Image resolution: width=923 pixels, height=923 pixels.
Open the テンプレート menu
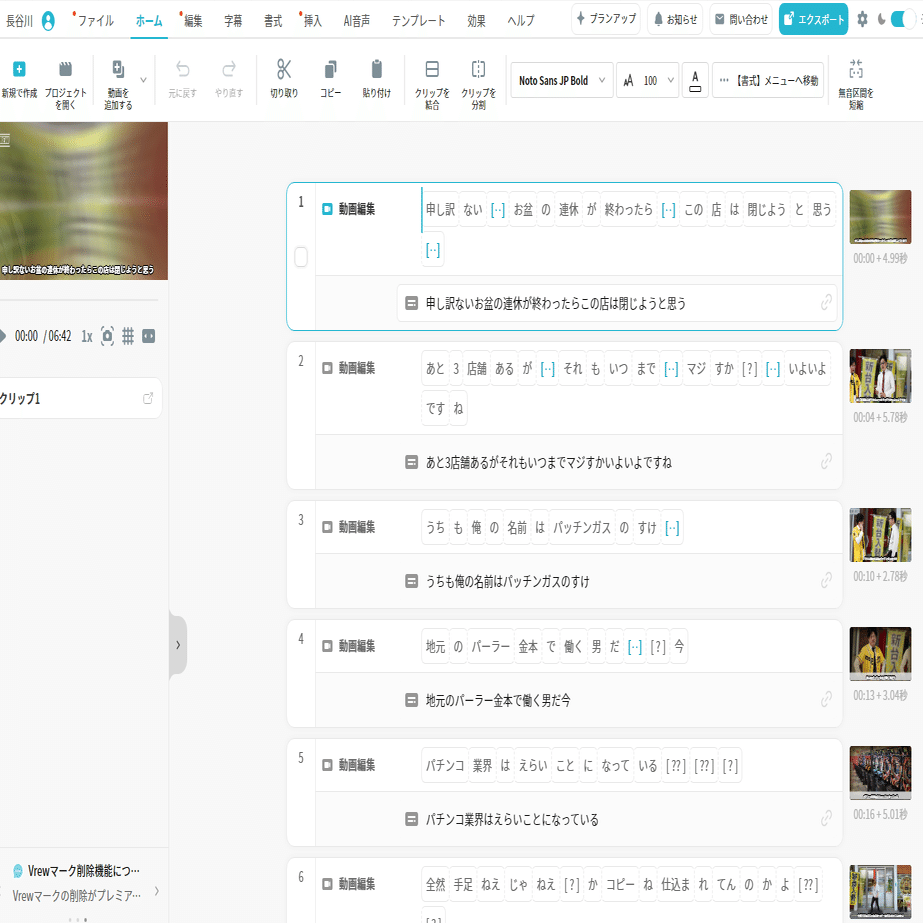pos(419,21)
